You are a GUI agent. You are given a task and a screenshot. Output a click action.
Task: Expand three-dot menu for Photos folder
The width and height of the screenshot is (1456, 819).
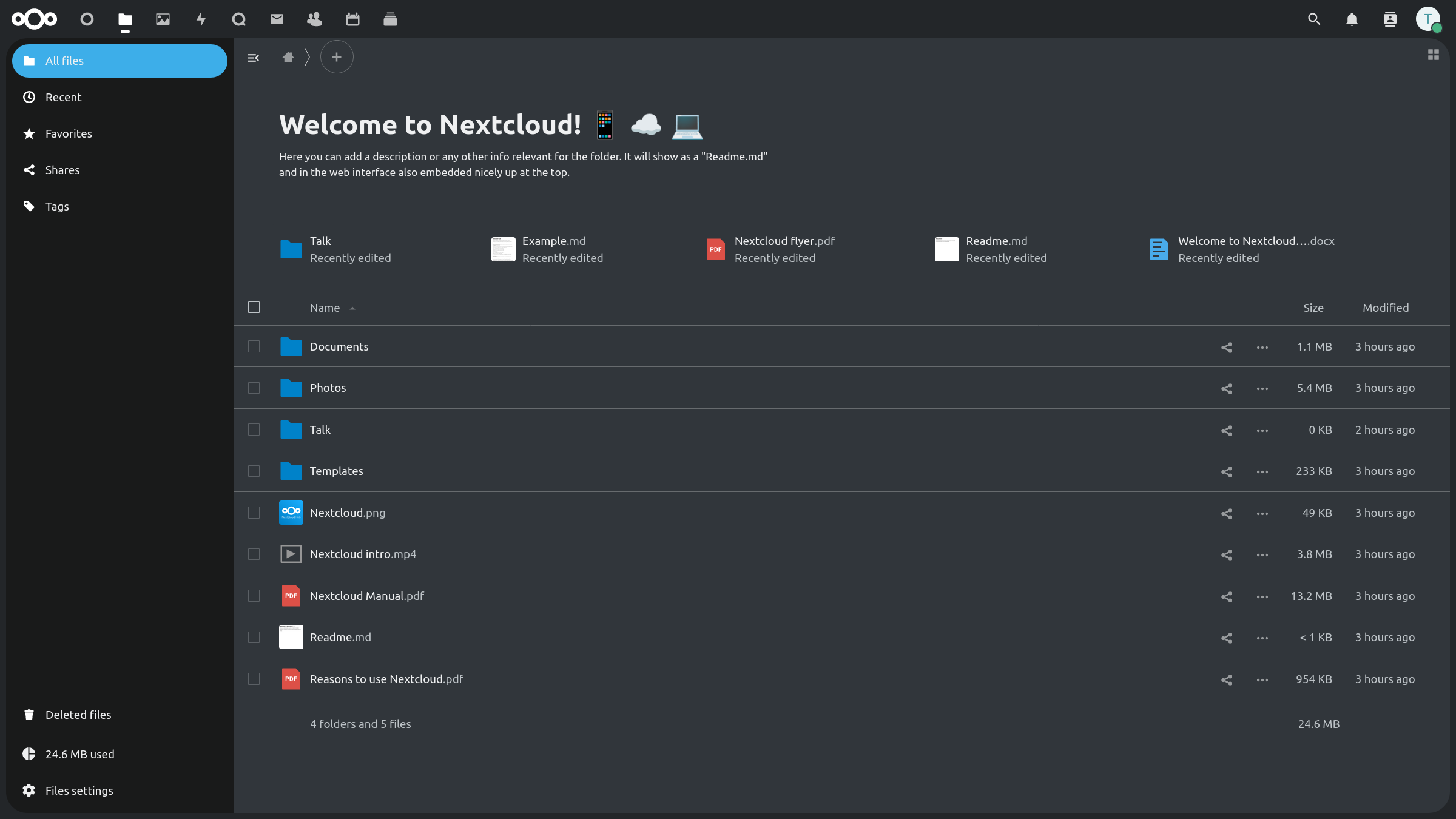pos(1262,388)
